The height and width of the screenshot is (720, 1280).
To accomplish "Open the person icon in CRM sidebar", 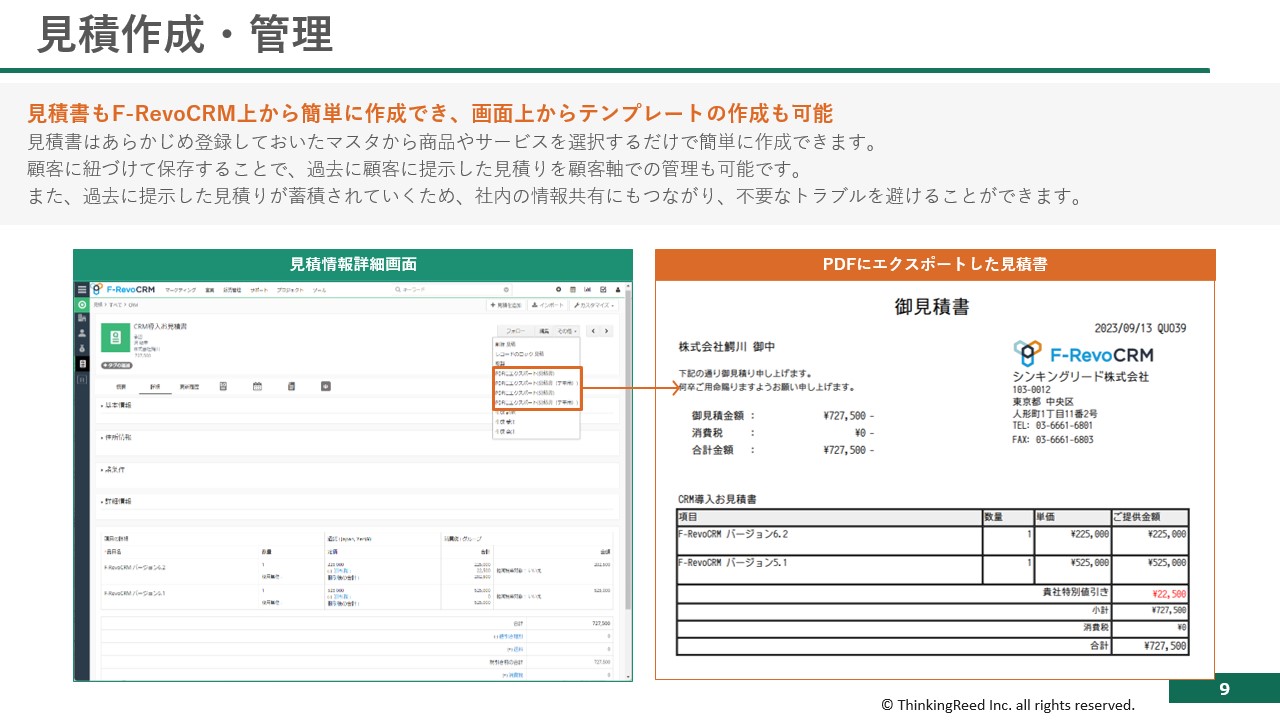I will (x=82, y=333).
